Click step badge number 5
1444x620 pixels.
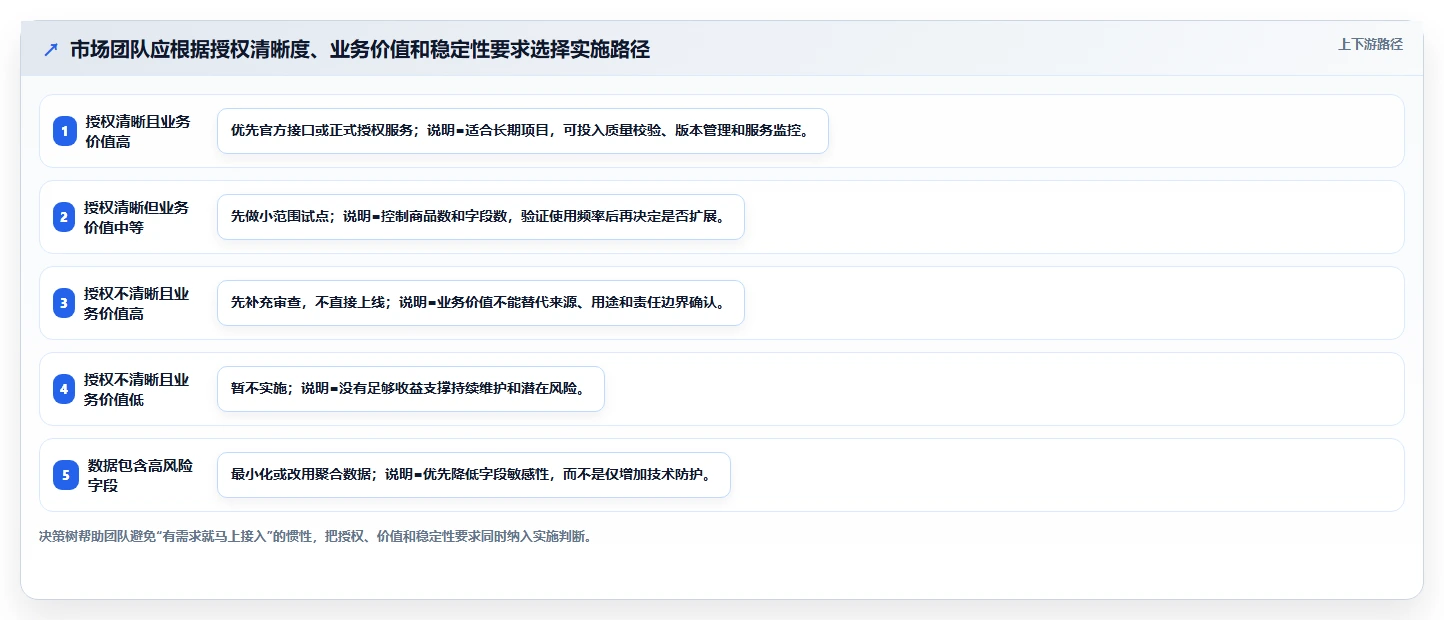click(x=65, y=475)
